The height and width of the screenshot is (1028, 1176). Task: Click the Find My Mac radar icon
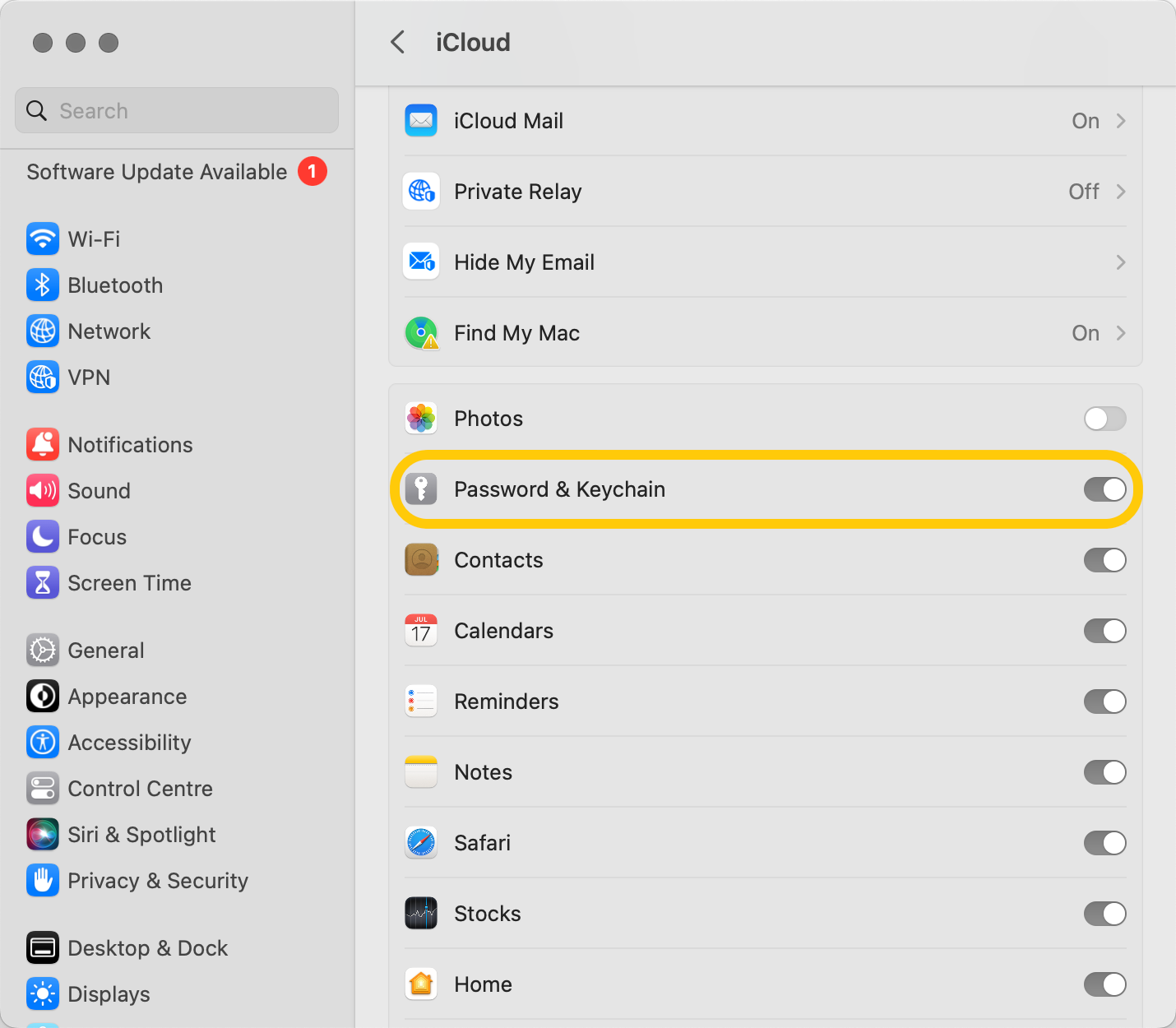coord(421,333)
